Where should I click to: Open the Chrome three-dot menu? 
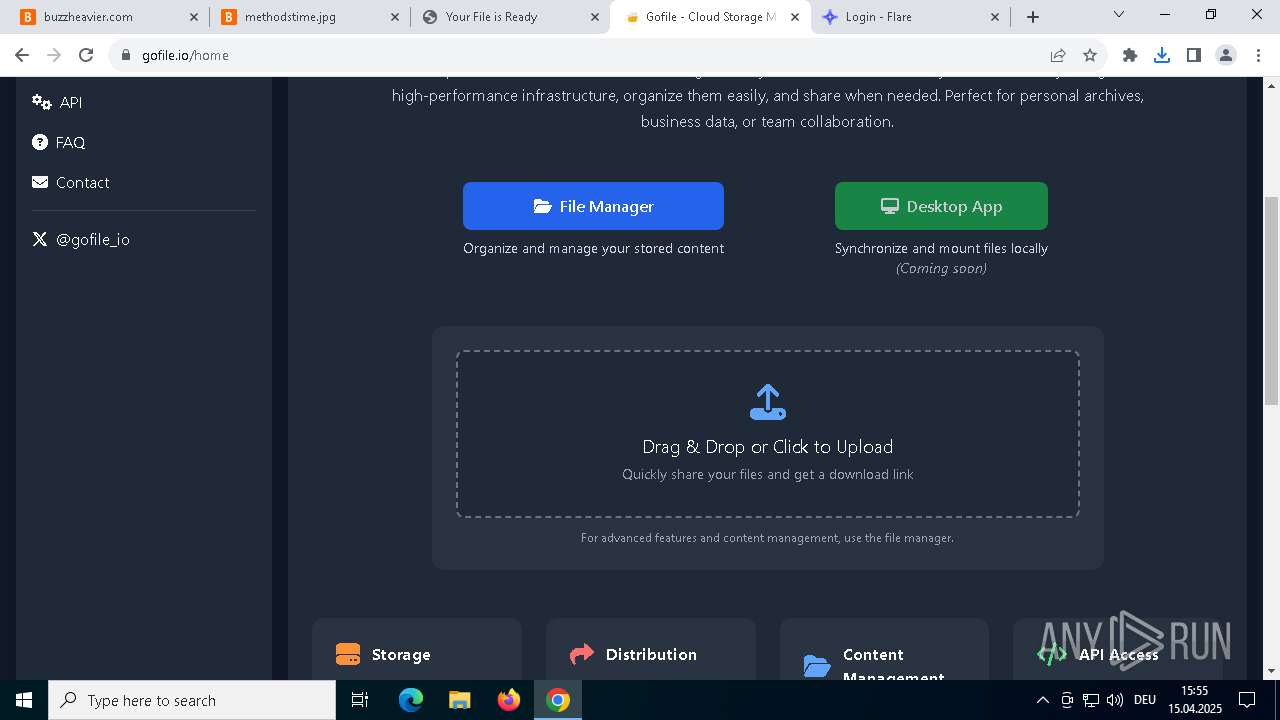[x=1258, y=55]
